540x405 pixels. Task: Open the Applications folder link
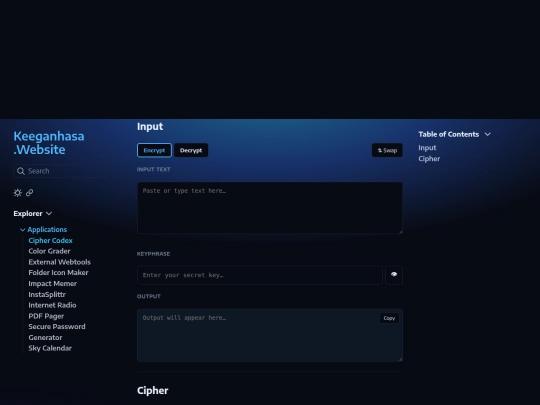[47, 230]
